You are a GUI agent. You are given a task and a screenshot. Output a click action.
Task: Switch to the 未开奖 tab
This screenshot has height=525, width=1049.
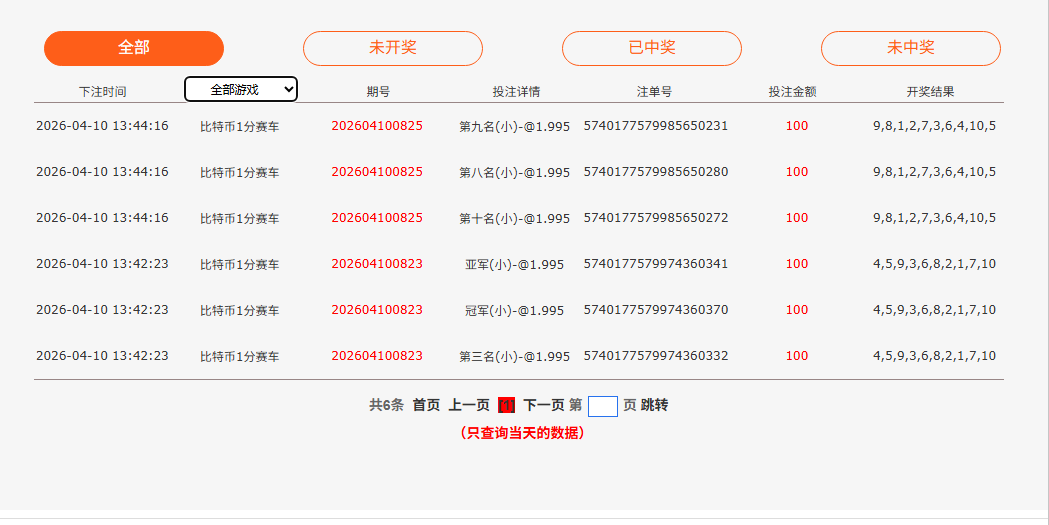pos(393,48)
